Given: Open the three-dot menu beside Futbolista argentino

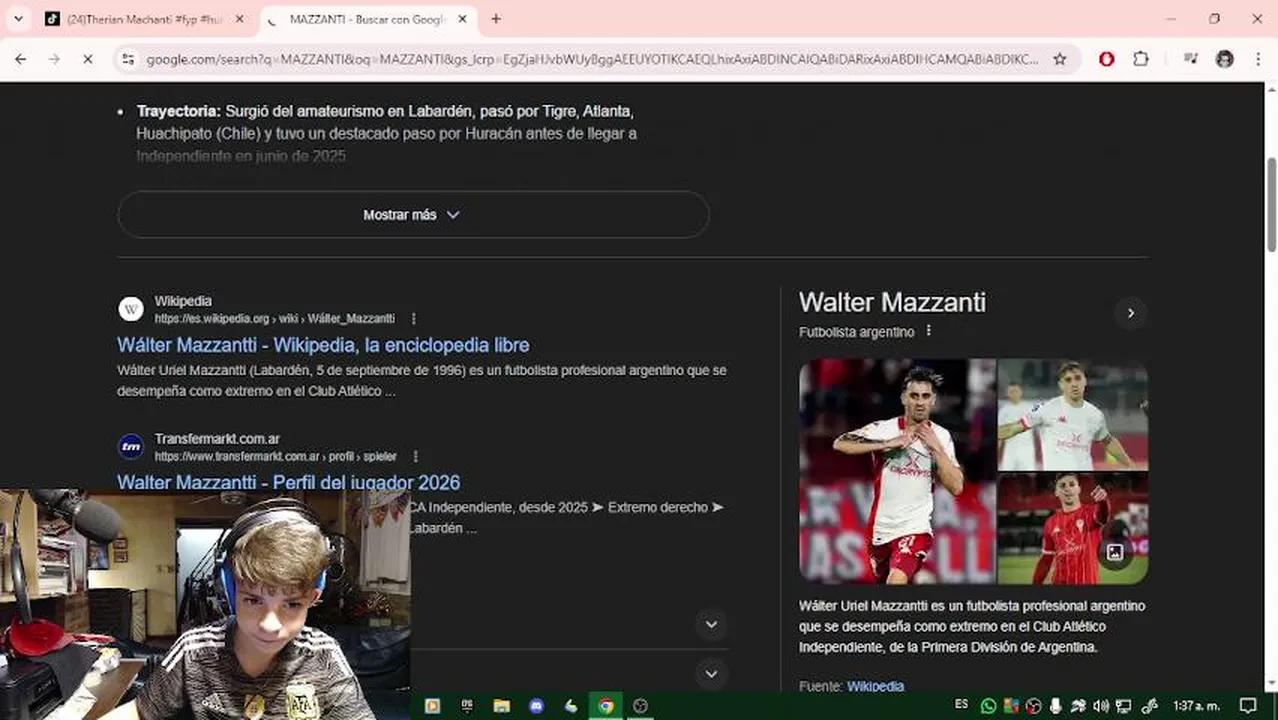Looking at the screenshot, I should click(x=928, y=331).
